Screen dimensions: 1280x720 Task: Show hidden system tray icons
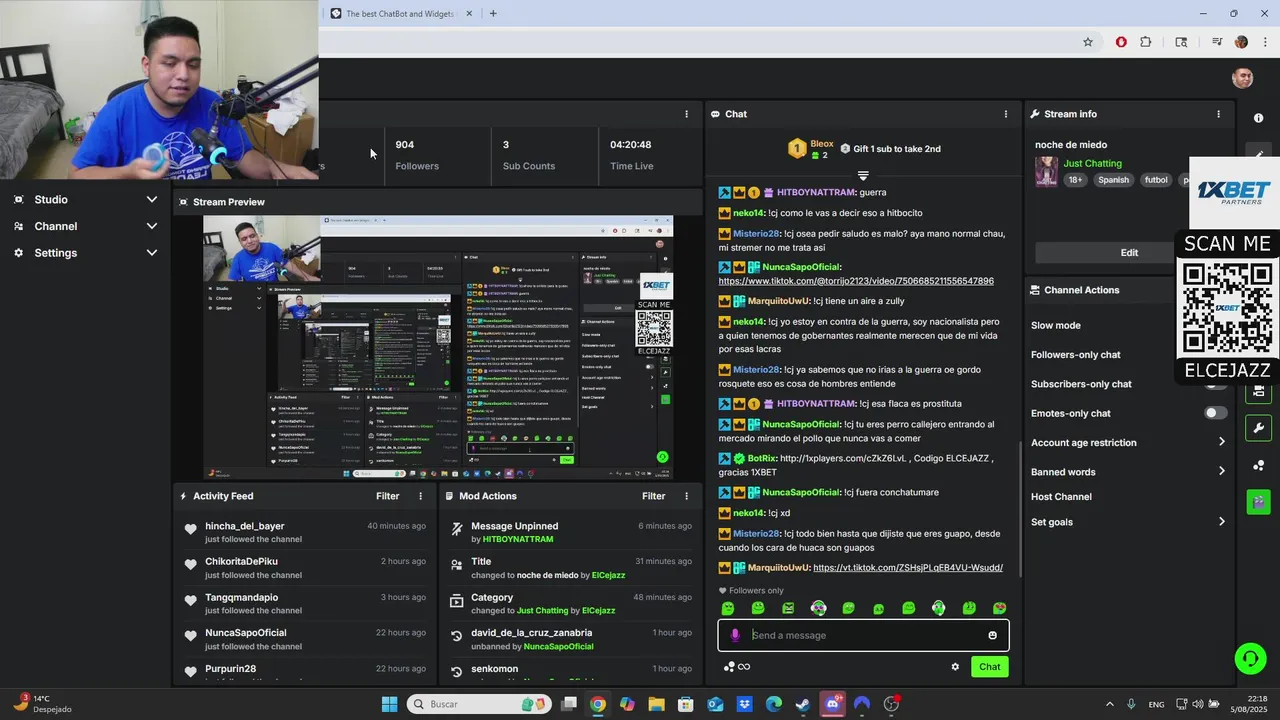[x=1109, y=704]
